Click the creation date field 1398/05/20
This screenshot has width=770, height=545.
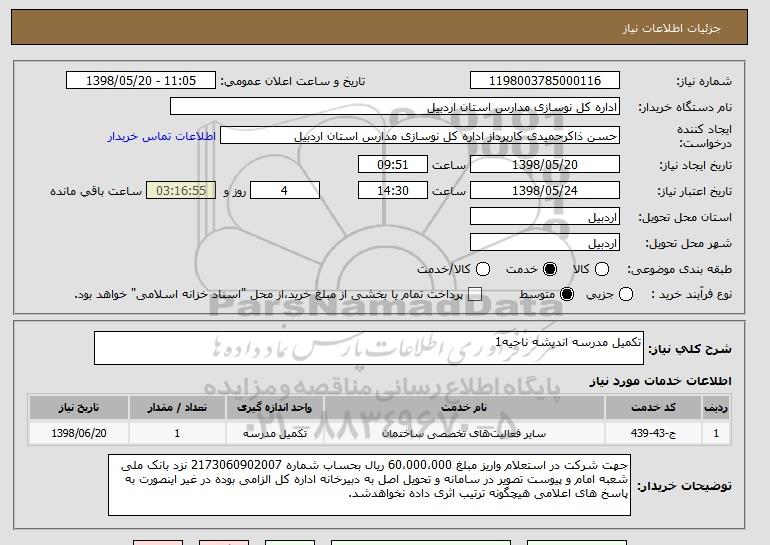(x=545, y=164)
